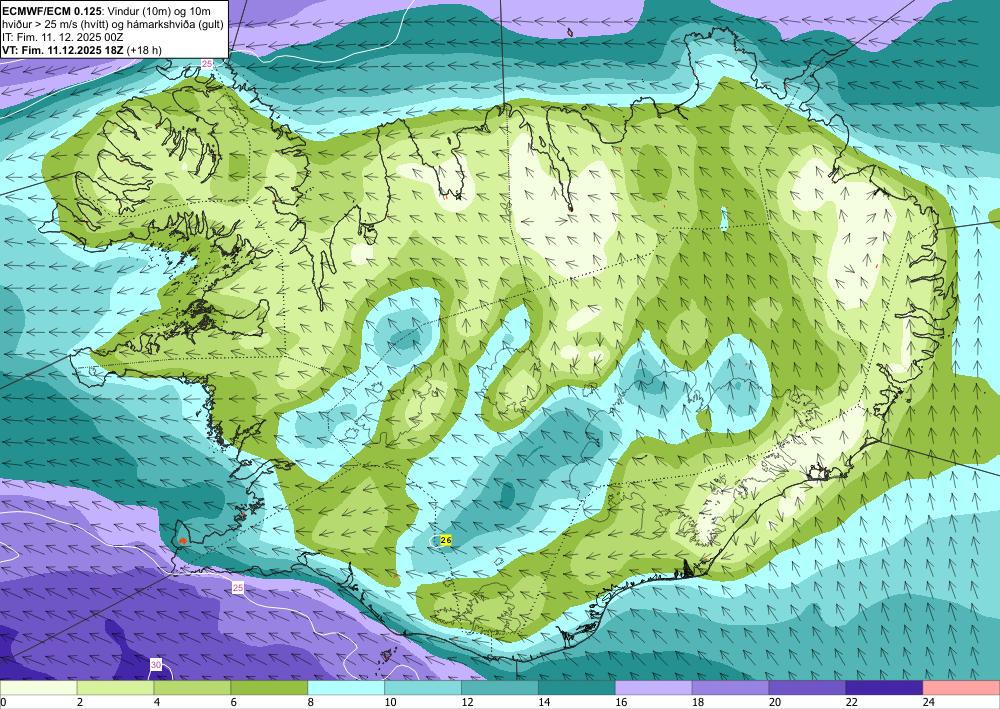Click the ECMWF/ECM 0.125 title line
This screenshot has height=709, width=1000.
pyautogui.click(x=106, y=11)
